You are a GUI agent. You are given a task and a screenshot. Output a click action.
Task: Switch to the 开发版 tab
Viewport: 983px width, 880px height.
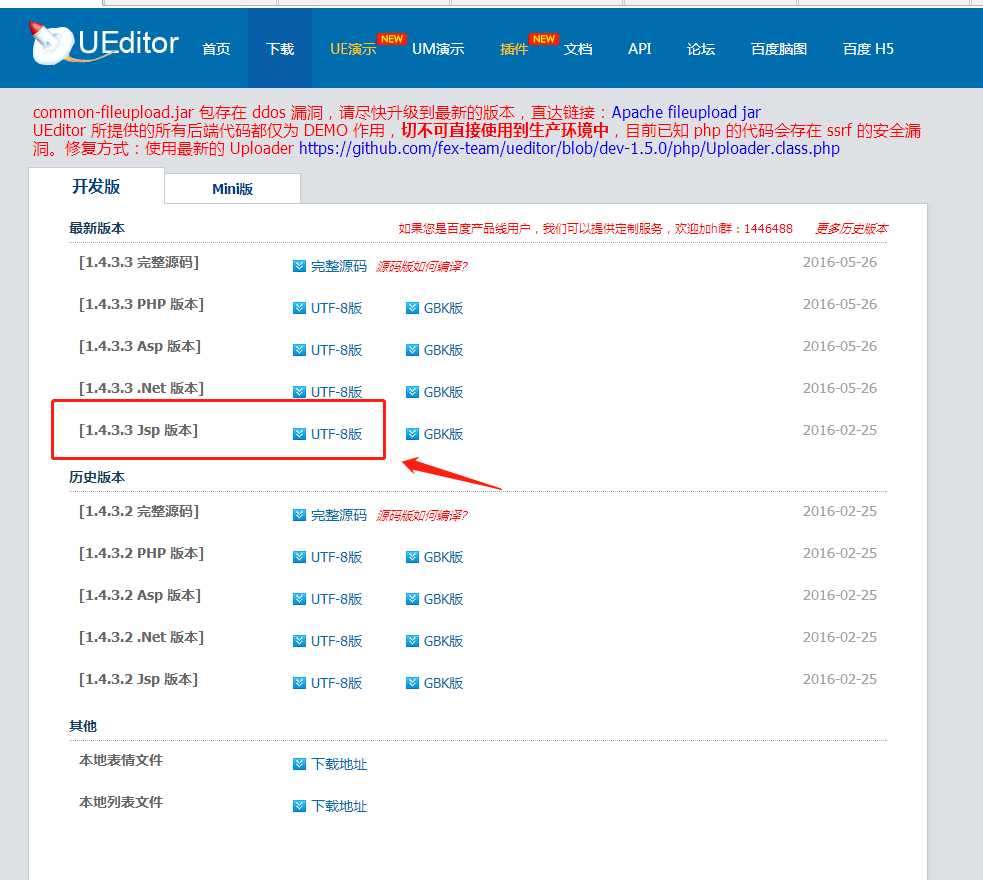(96, 186)
